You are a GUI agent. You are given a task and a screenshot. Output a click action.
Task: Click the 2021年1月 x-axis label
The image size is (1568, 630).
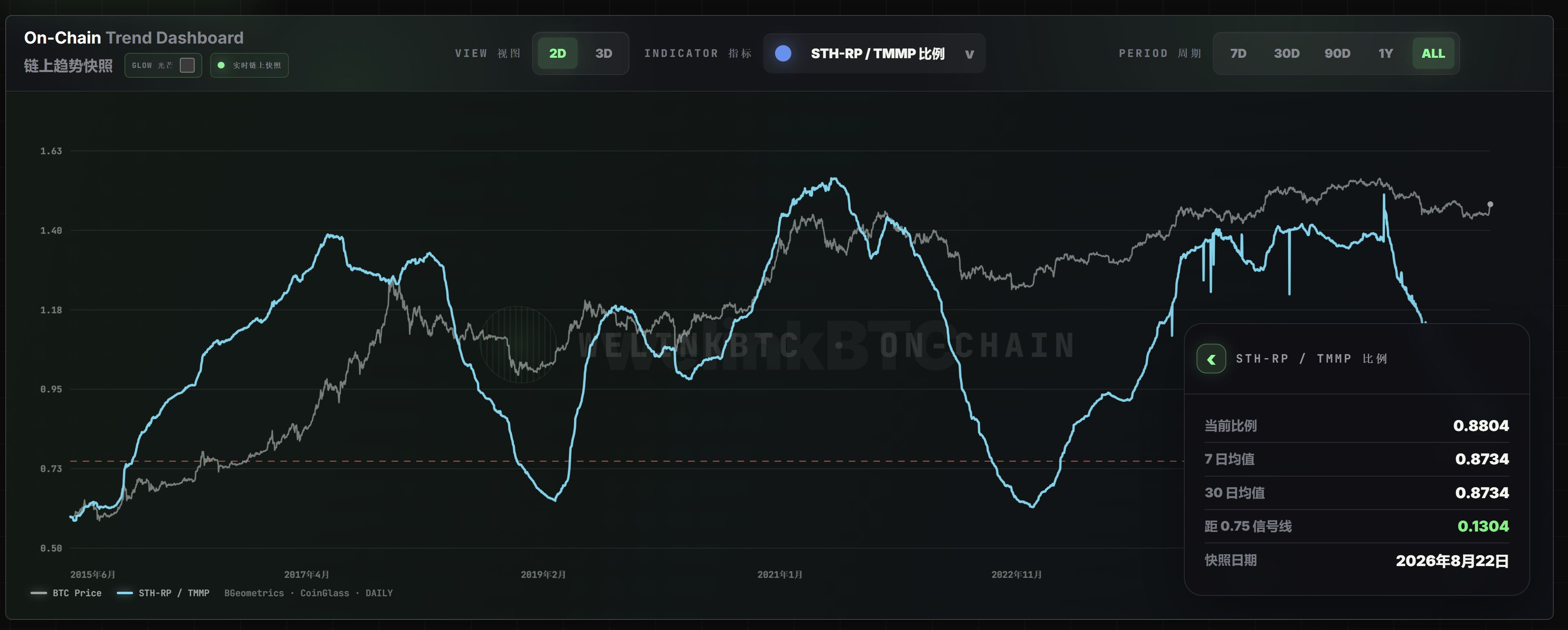(780, 575)
